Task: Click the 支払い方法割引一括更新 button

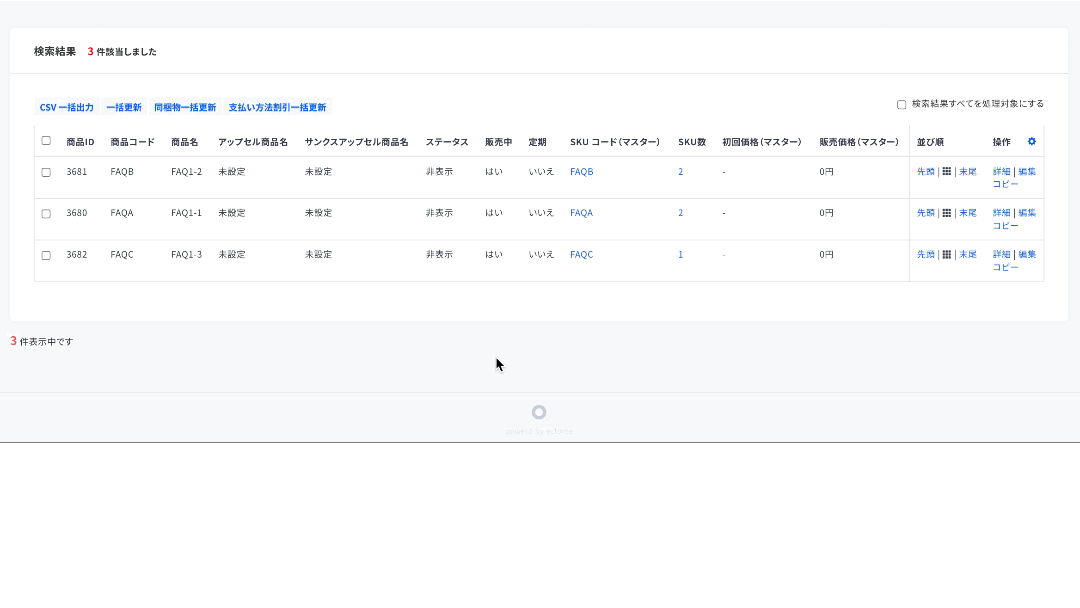Action: pos(280,106)
